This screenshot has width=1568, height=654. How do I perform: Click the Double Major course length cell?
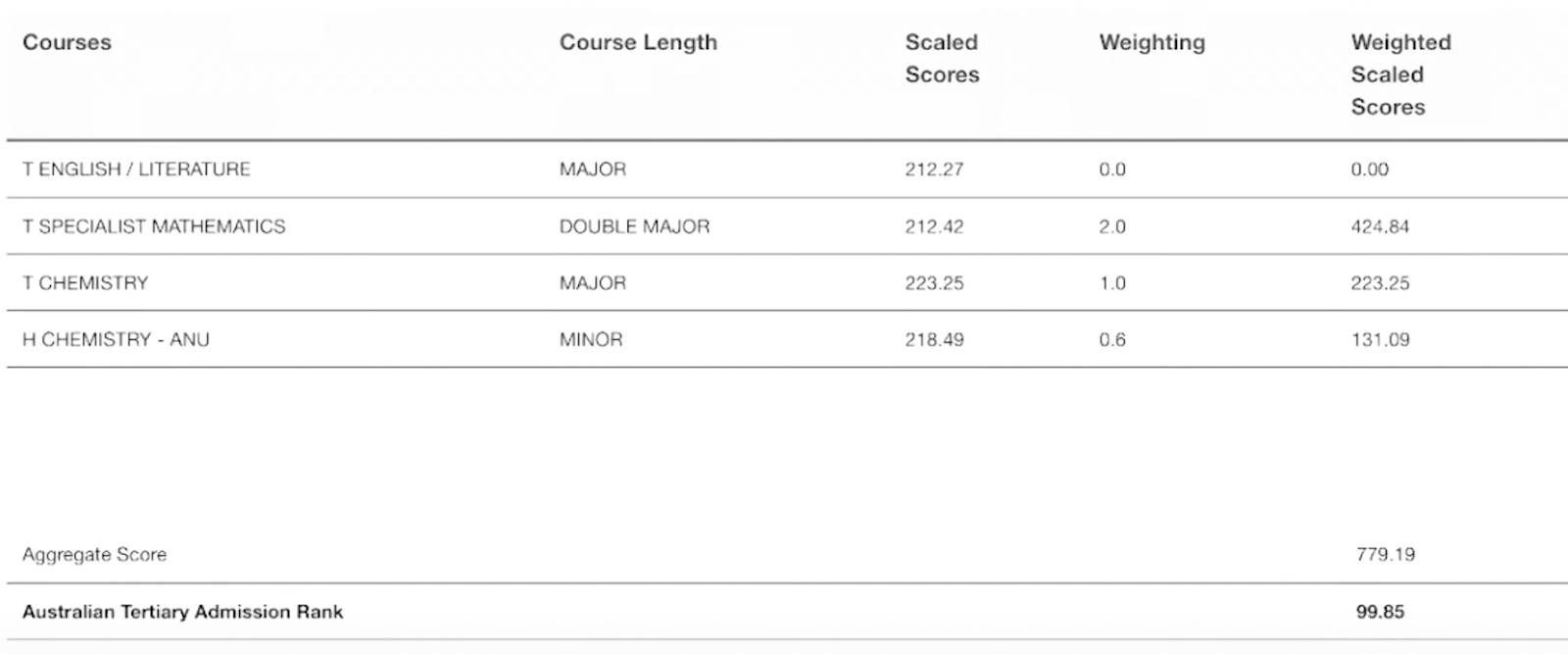[634, 226]
